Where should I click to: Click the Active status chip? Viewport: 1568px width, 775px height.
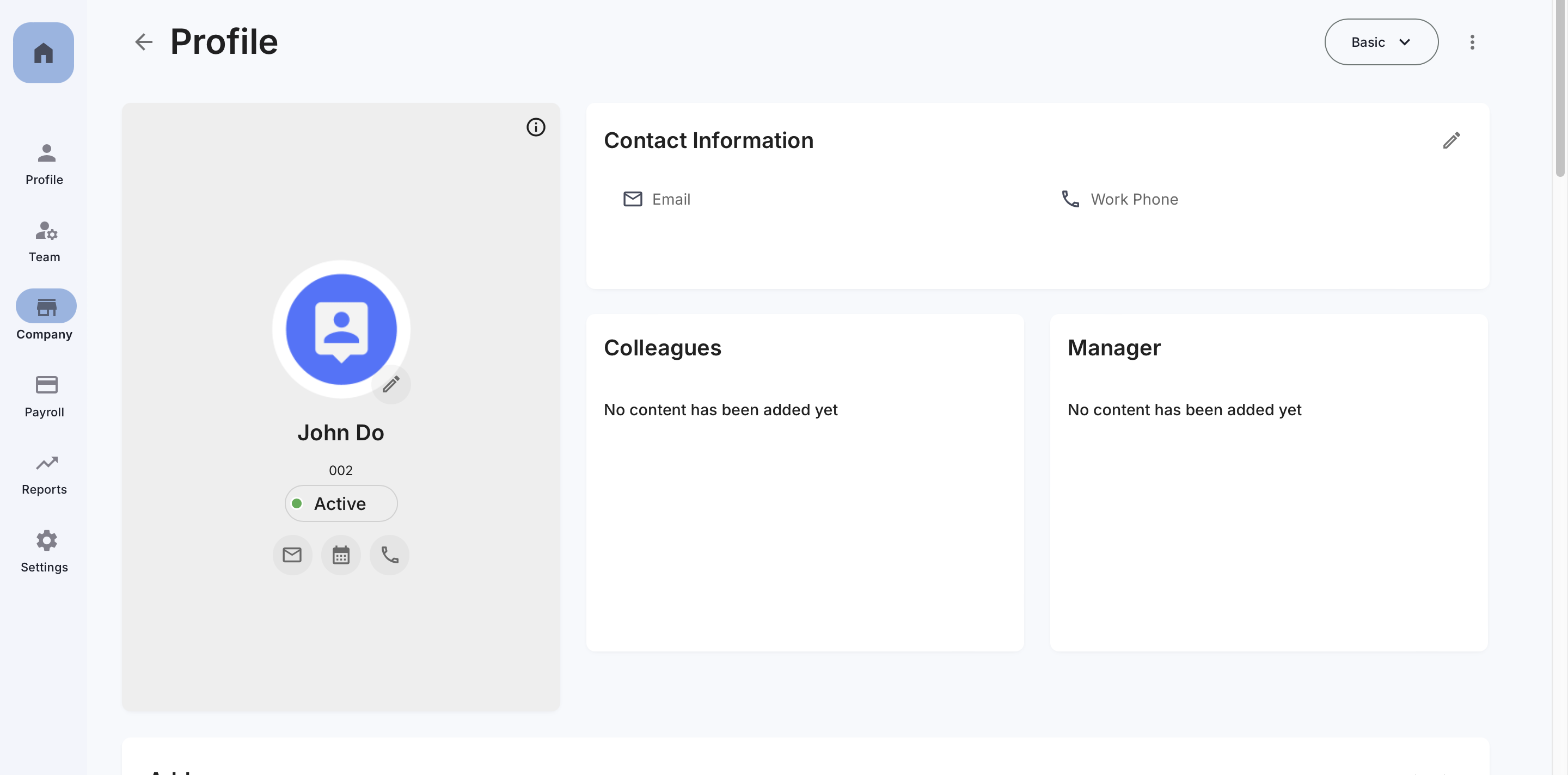pyautogui.click(x=341, y=503)
